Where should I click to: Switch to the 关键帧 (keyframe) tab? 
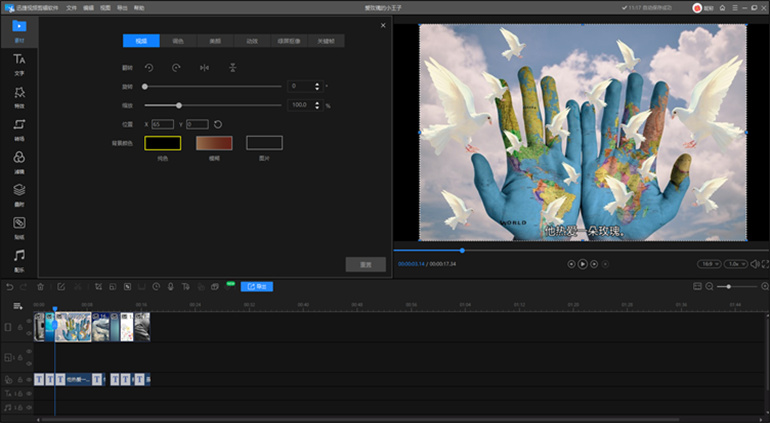click(326, 41)
